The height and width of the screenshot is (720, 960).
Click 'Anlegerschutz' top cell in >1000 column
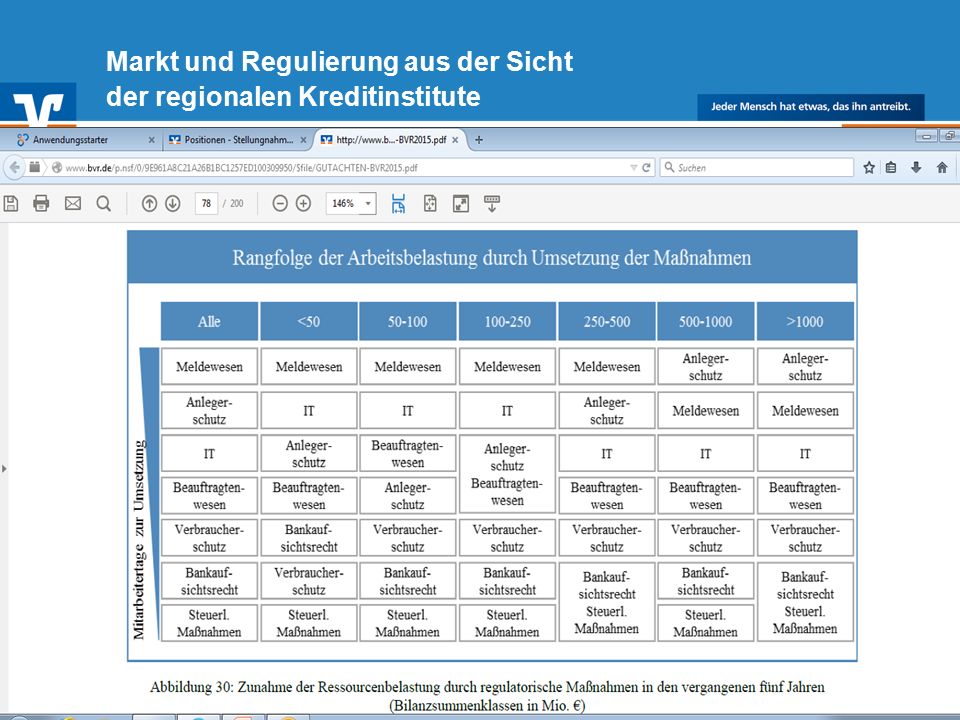point(805,367)
